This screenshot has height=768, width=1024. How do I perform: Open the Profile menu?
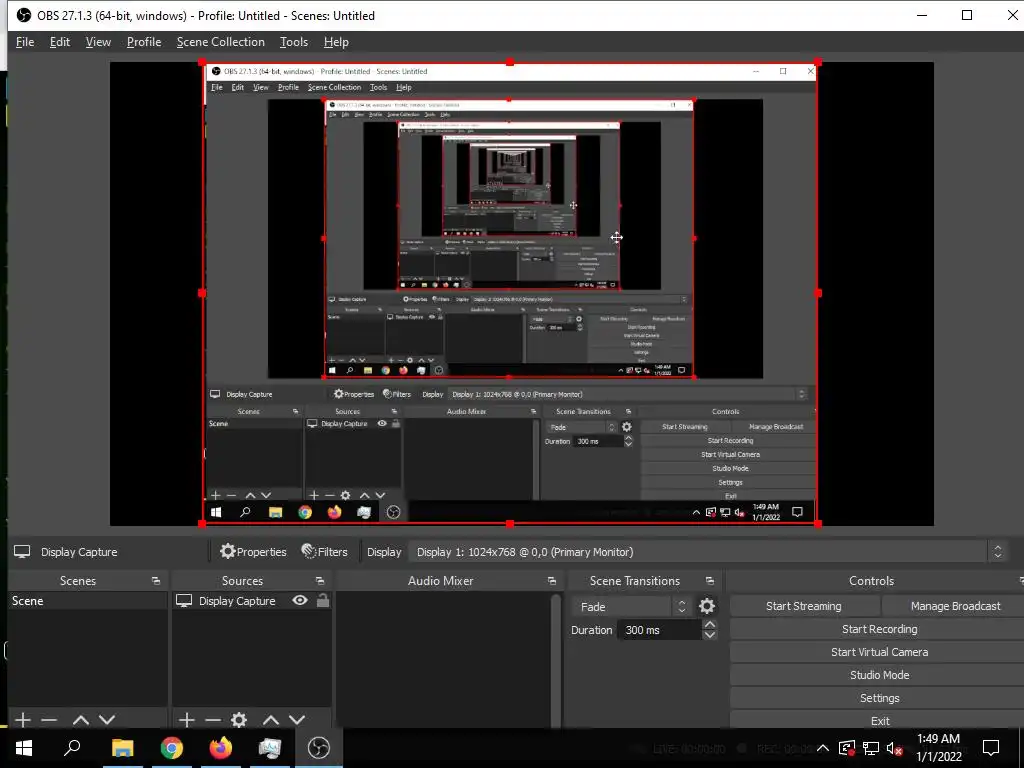144,42
